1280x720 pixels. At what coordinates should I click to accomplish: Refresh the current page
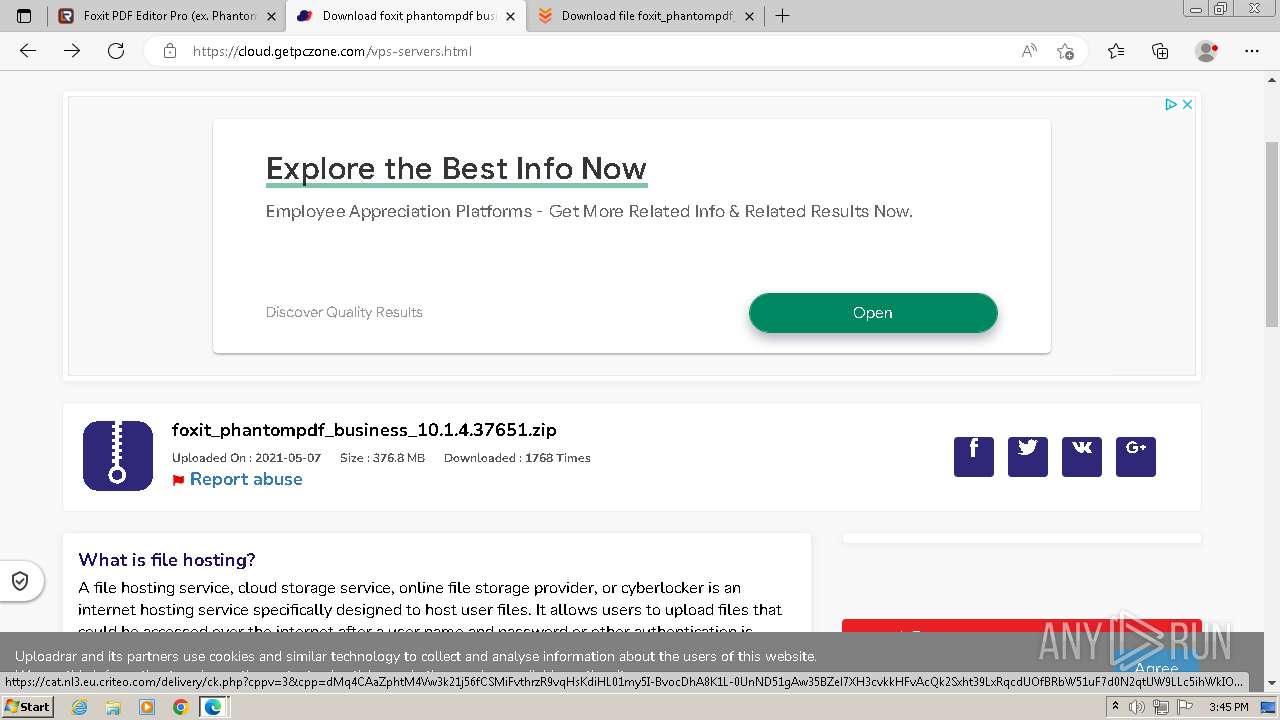[x=116, y=51]
